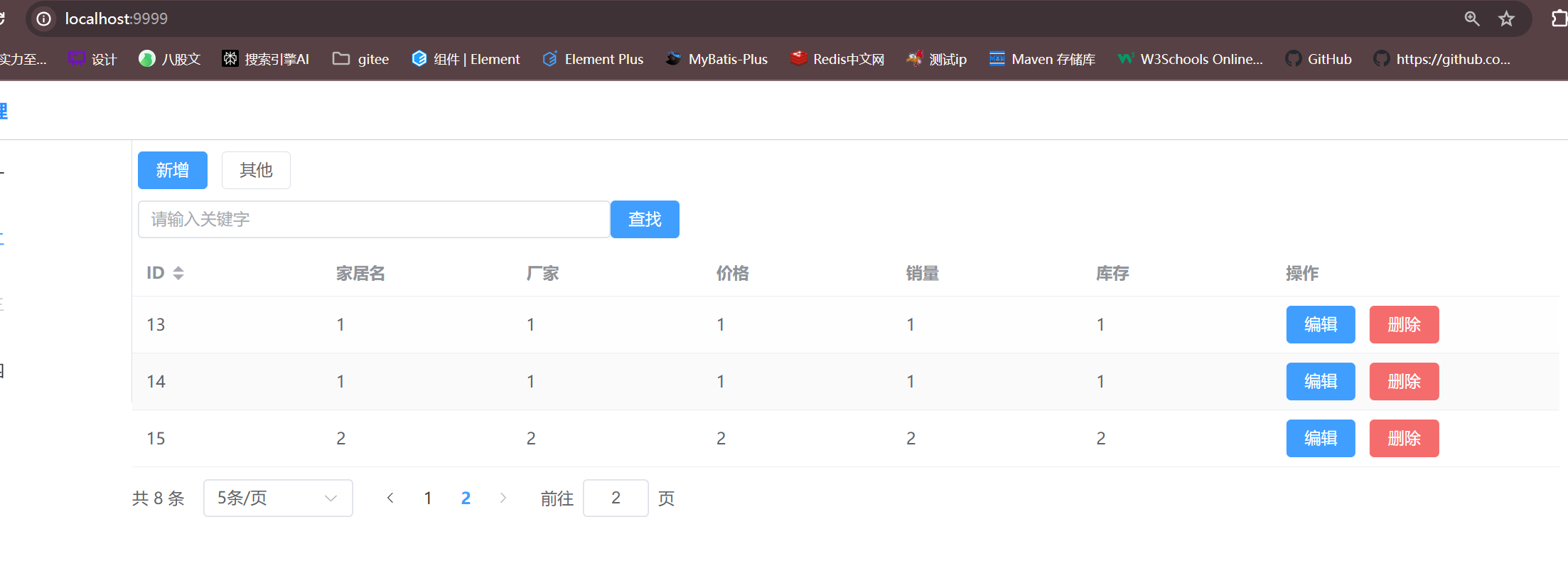Select current page 2 in pagination
Image resolution: width=1568 pixels, height=571 pixels.
click(466, 498)
